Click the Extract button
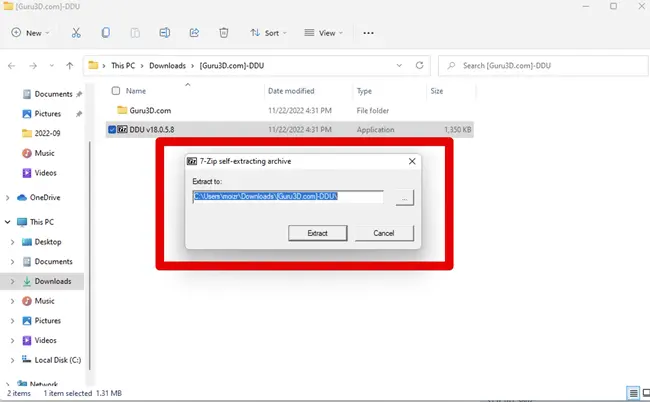The image size is (650, 402). point(317,232)
